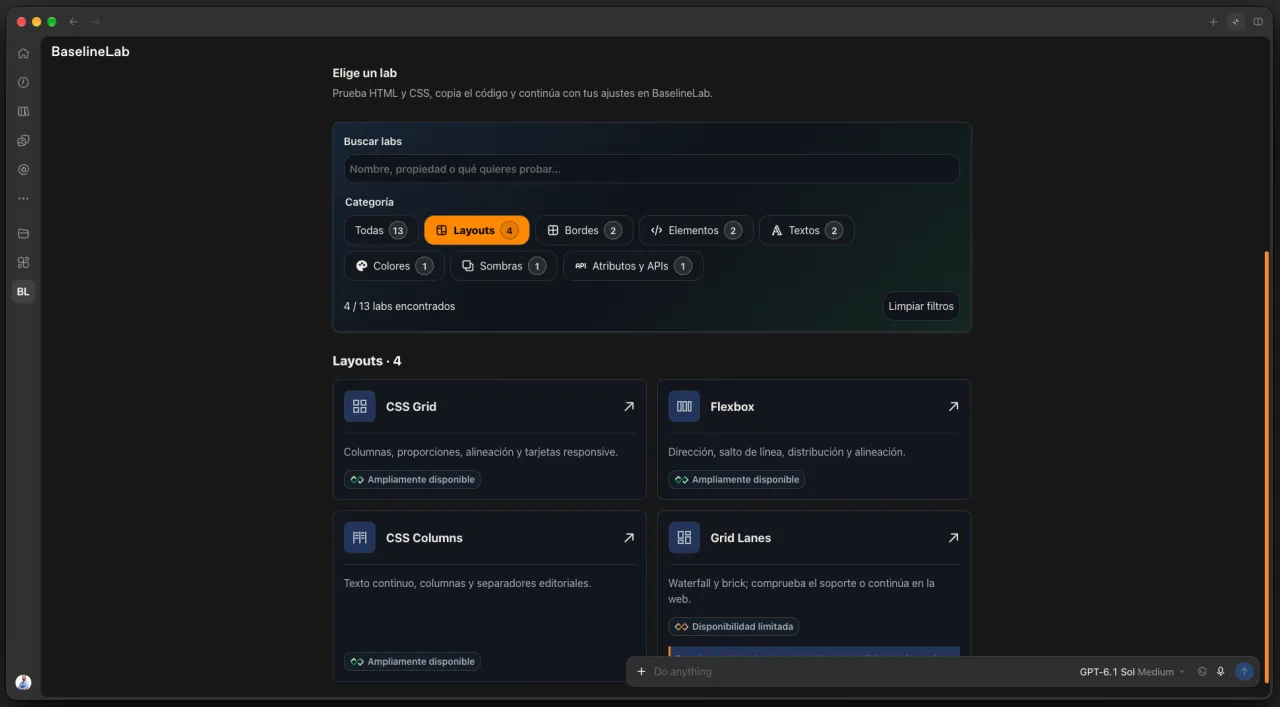Open the @ mentions icon in sidebar
The height and width of the screenshot is (707, 1280).
(x=23, y=169)
